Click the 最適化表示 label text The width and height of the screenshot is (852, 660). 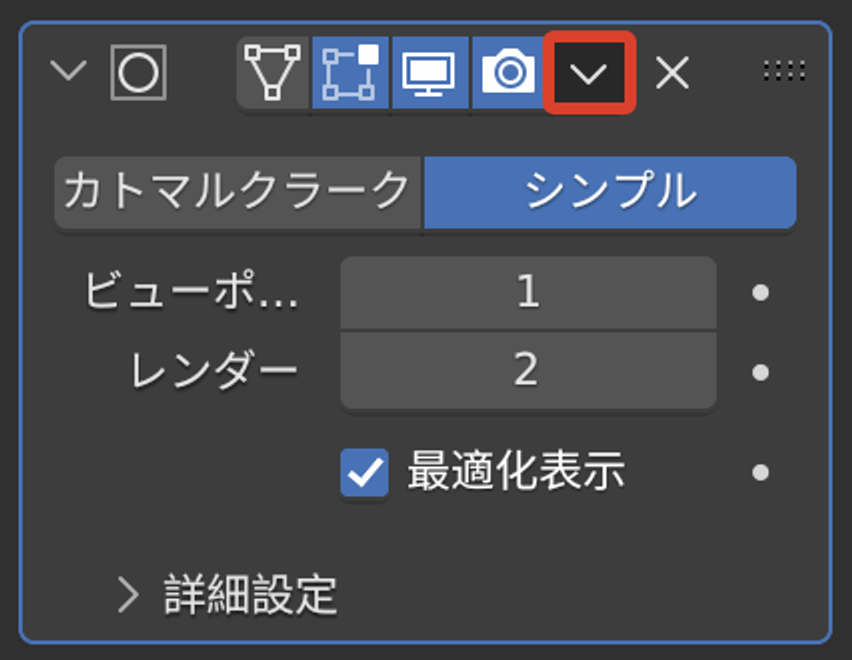coord(516,472)
